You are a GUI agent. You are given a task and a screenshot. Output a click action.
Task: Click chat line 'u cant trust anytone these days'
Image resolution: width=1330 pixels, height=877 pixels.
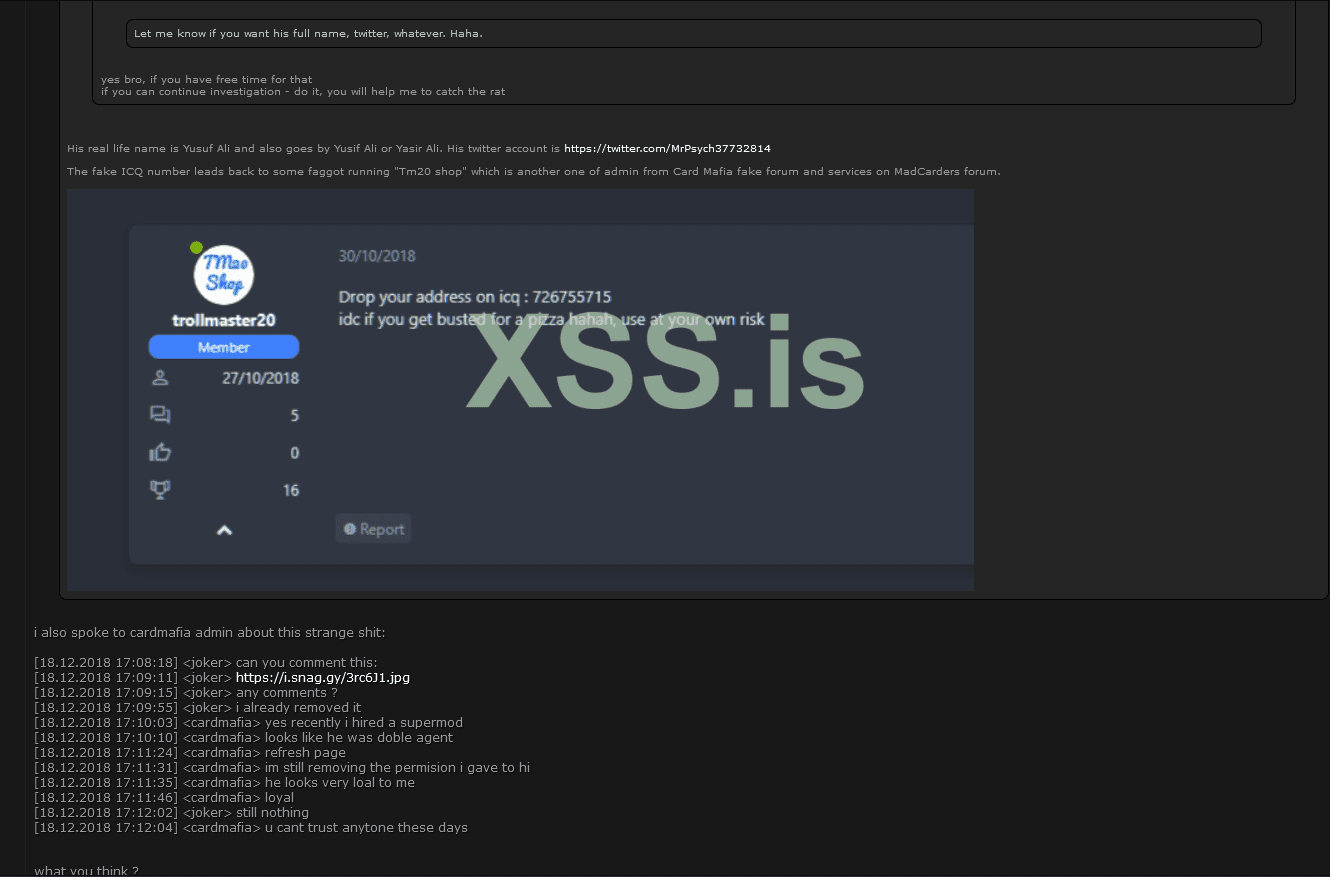251,828
